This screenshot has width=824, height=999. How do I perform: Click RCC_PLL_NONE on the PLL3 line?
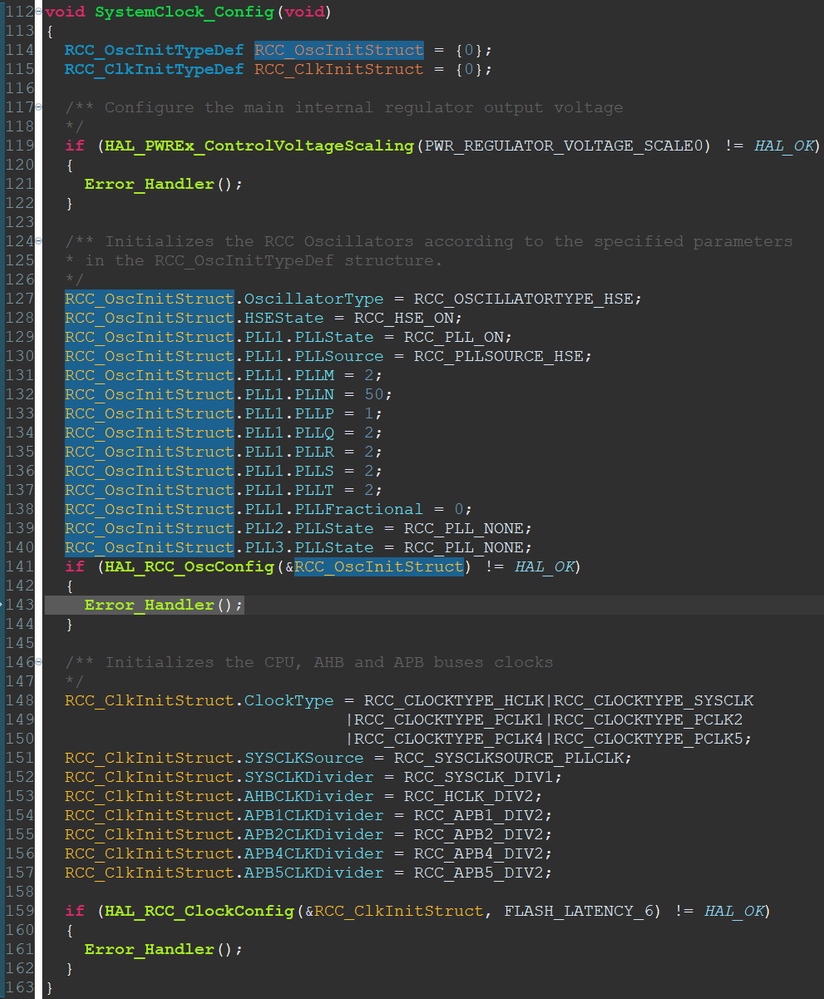(464, 547)
